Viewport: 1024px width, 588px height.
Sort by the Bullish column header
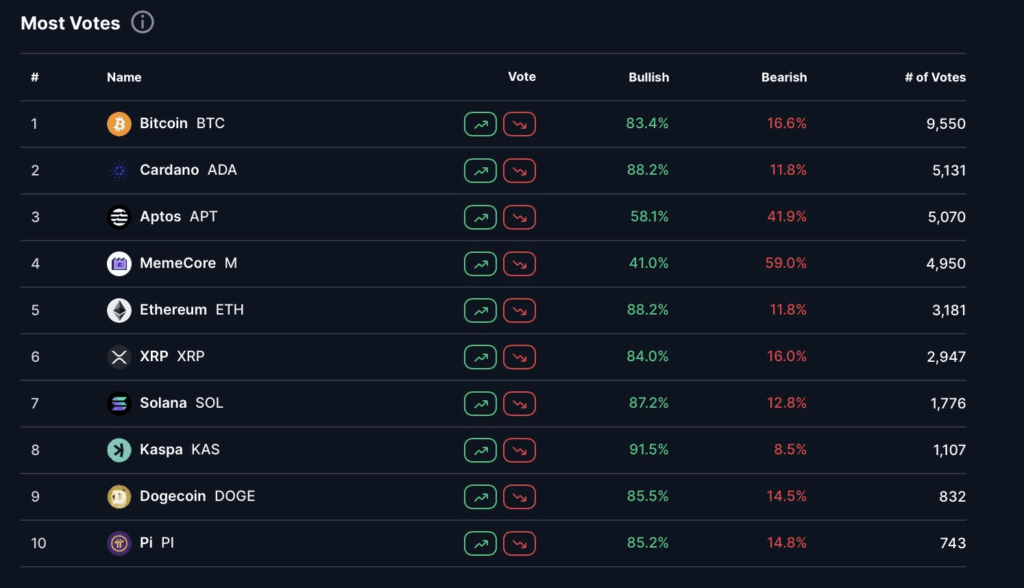click(648, 77)
